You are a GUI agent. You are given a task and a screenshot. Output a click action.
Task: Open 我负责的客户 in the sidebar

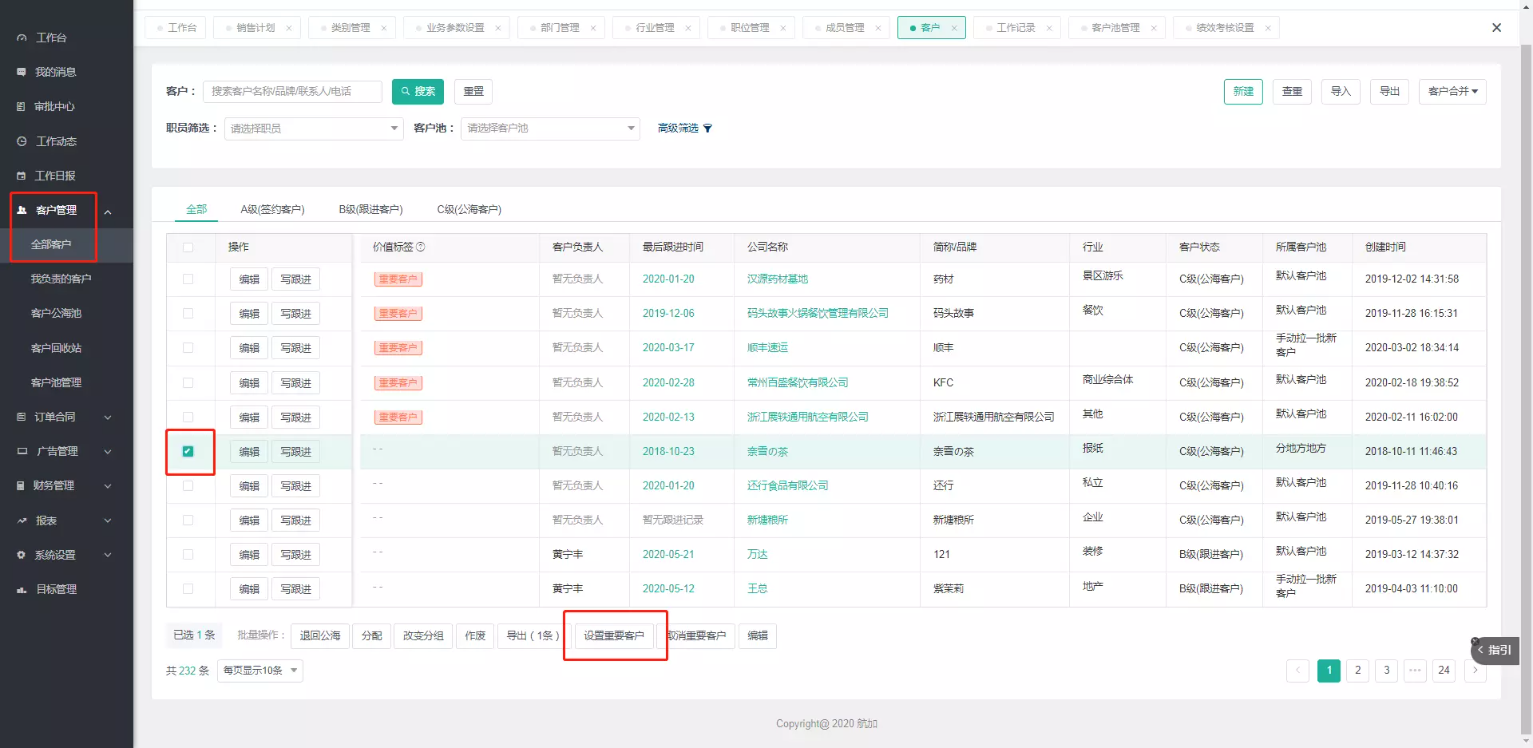click(x=61, y=279)
